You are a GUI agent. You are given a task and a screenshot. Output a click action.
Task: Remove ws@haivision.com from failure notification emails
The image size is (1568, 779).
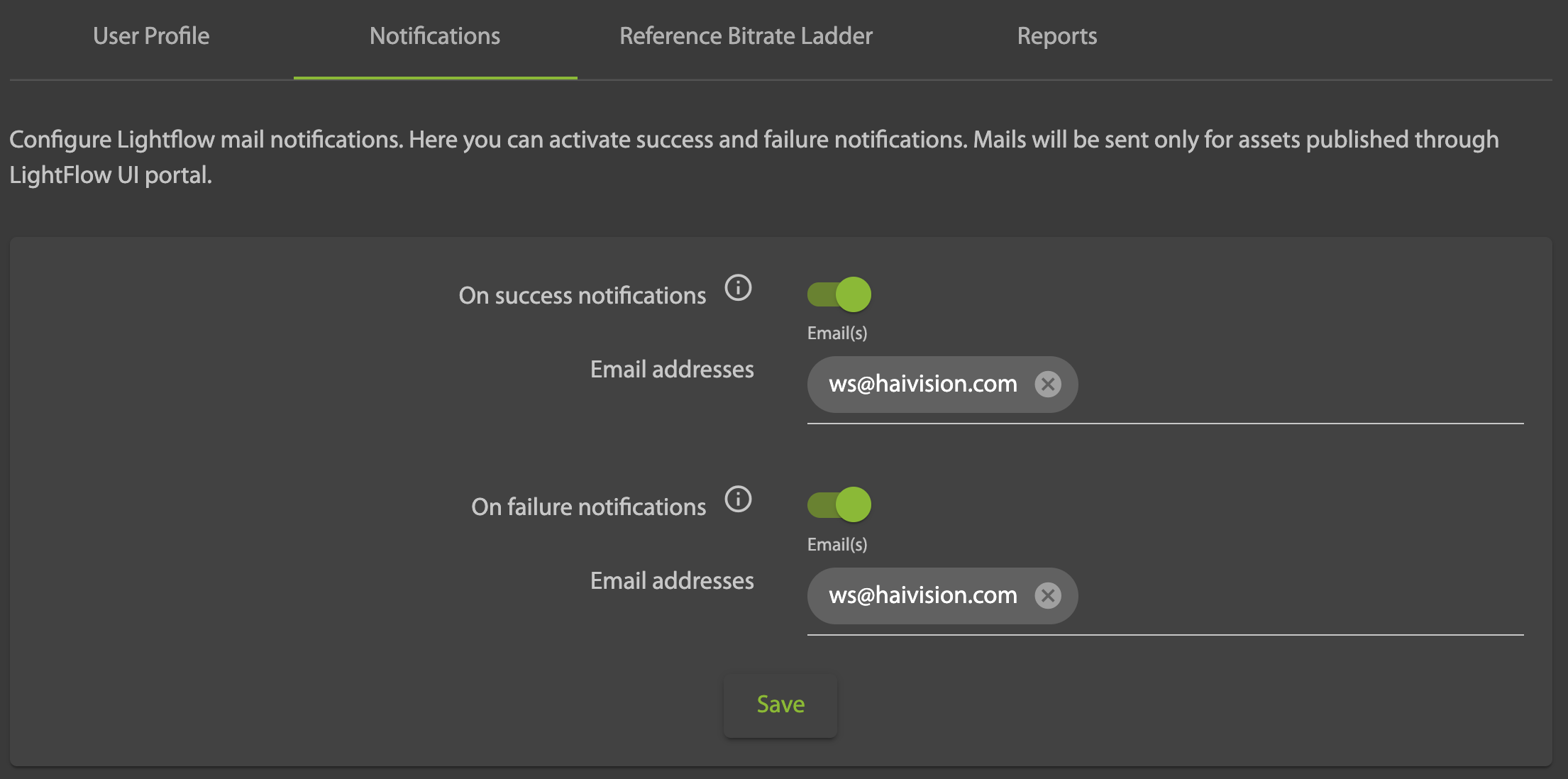pos(1048,595)
